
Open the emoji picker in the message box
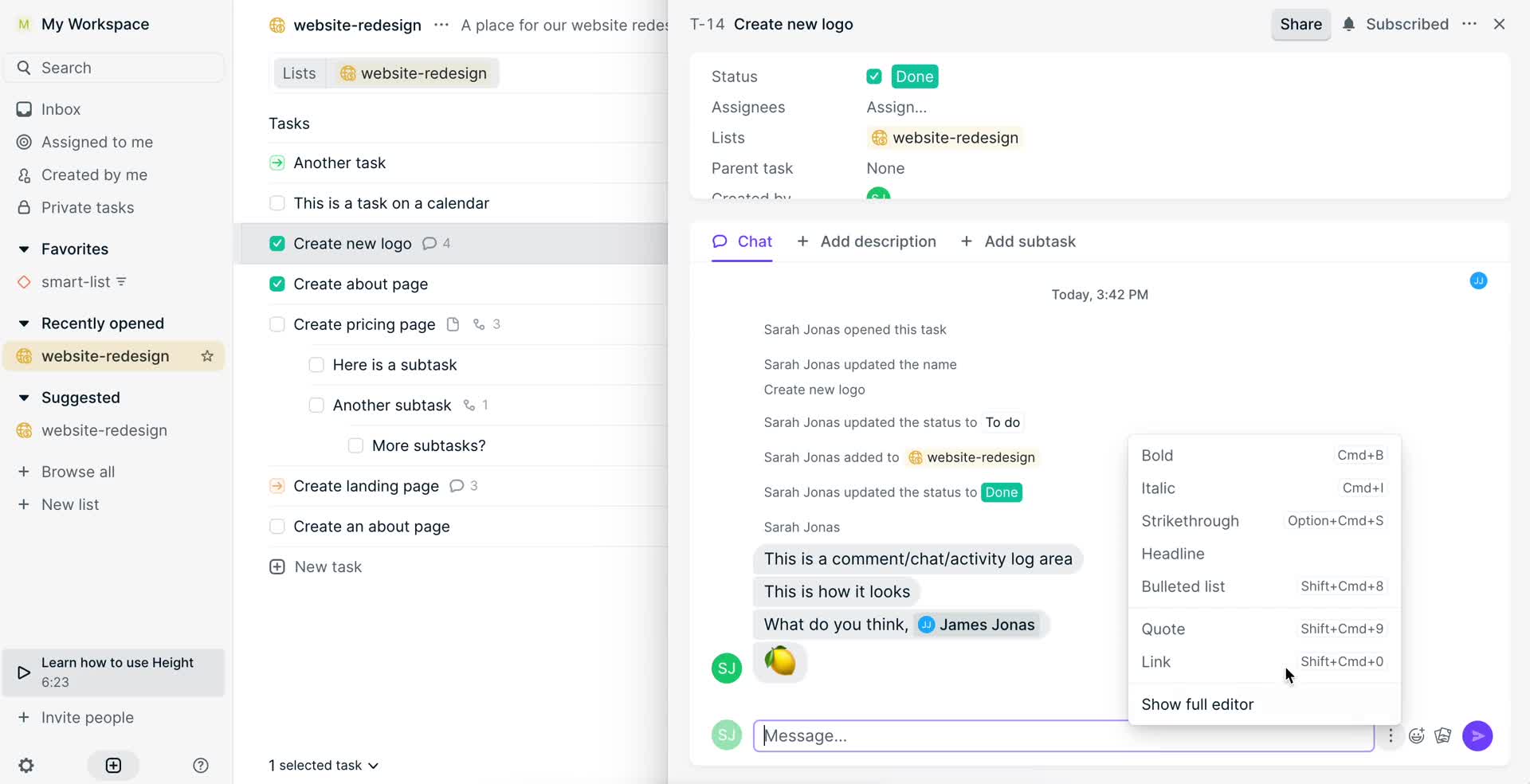1416,735
